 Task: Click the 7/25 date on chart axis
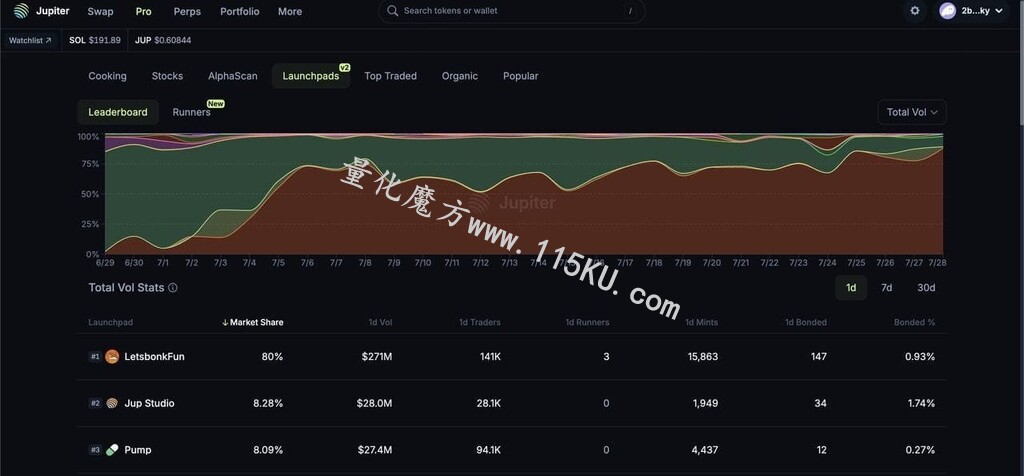[x=856, y=263]
